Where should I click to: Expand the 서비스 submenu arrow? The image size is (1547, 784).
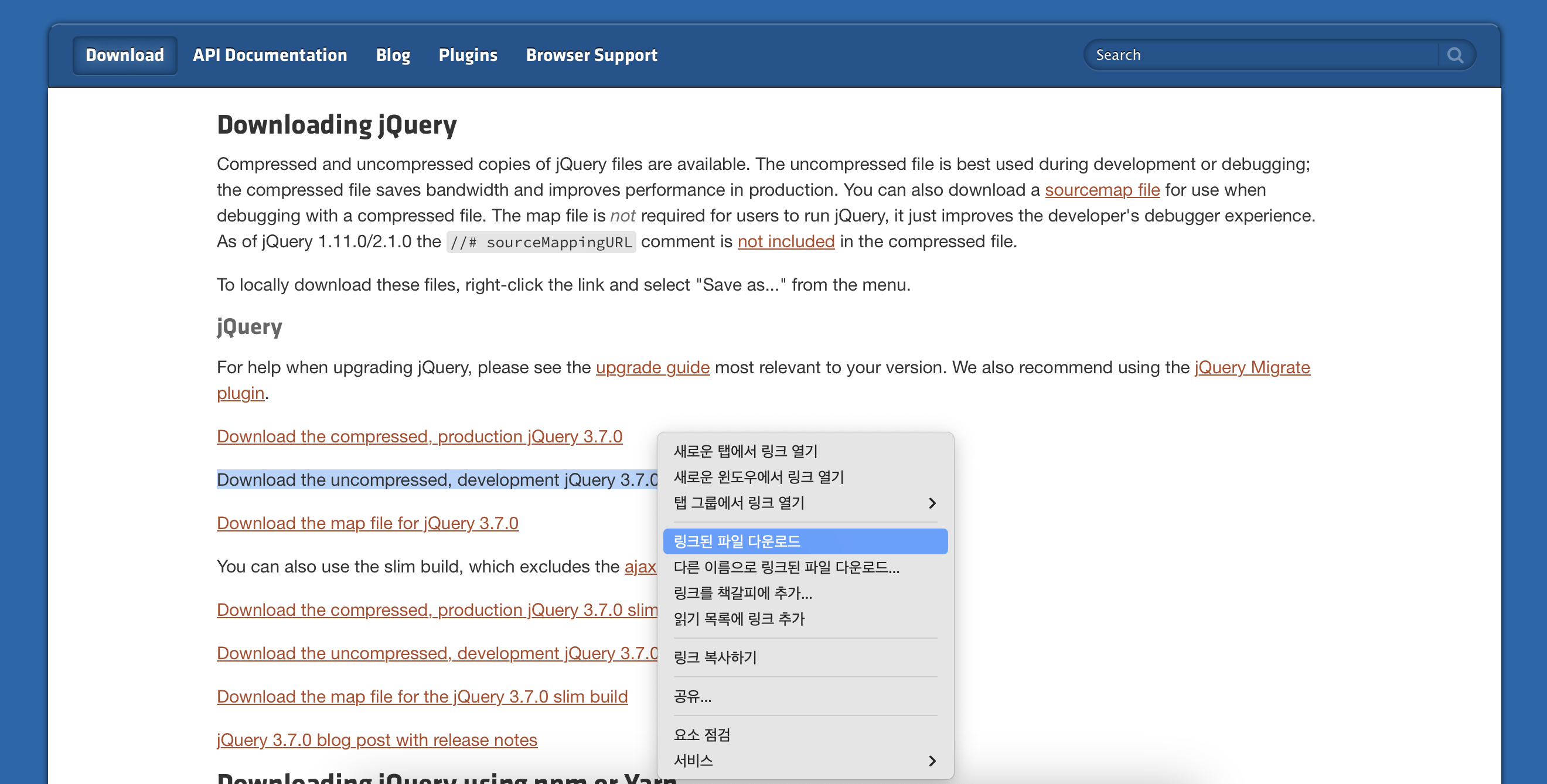click(x=932, y=761)
